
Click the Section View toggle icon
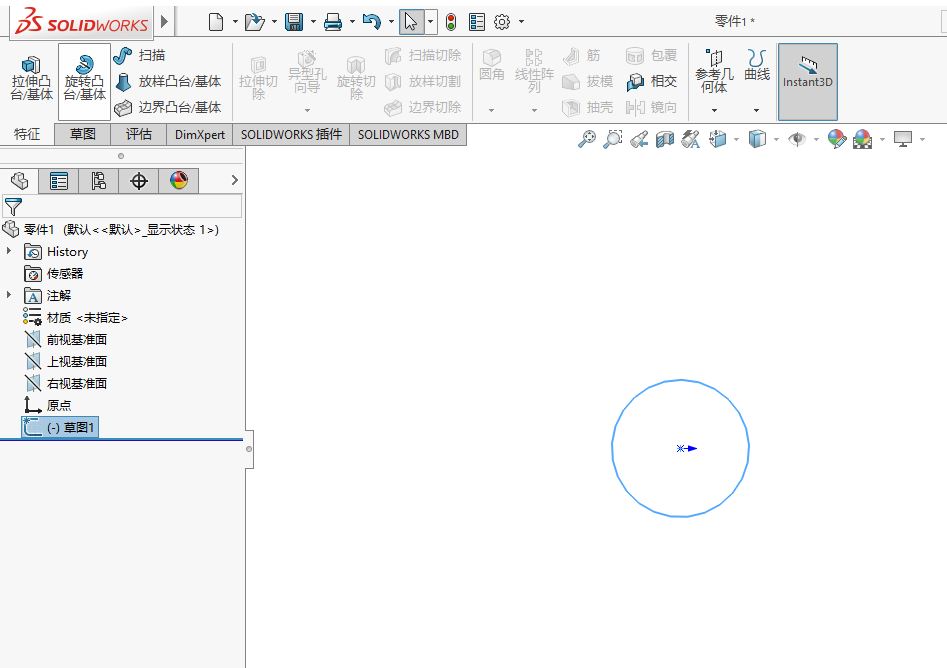[x=663, y=139]
